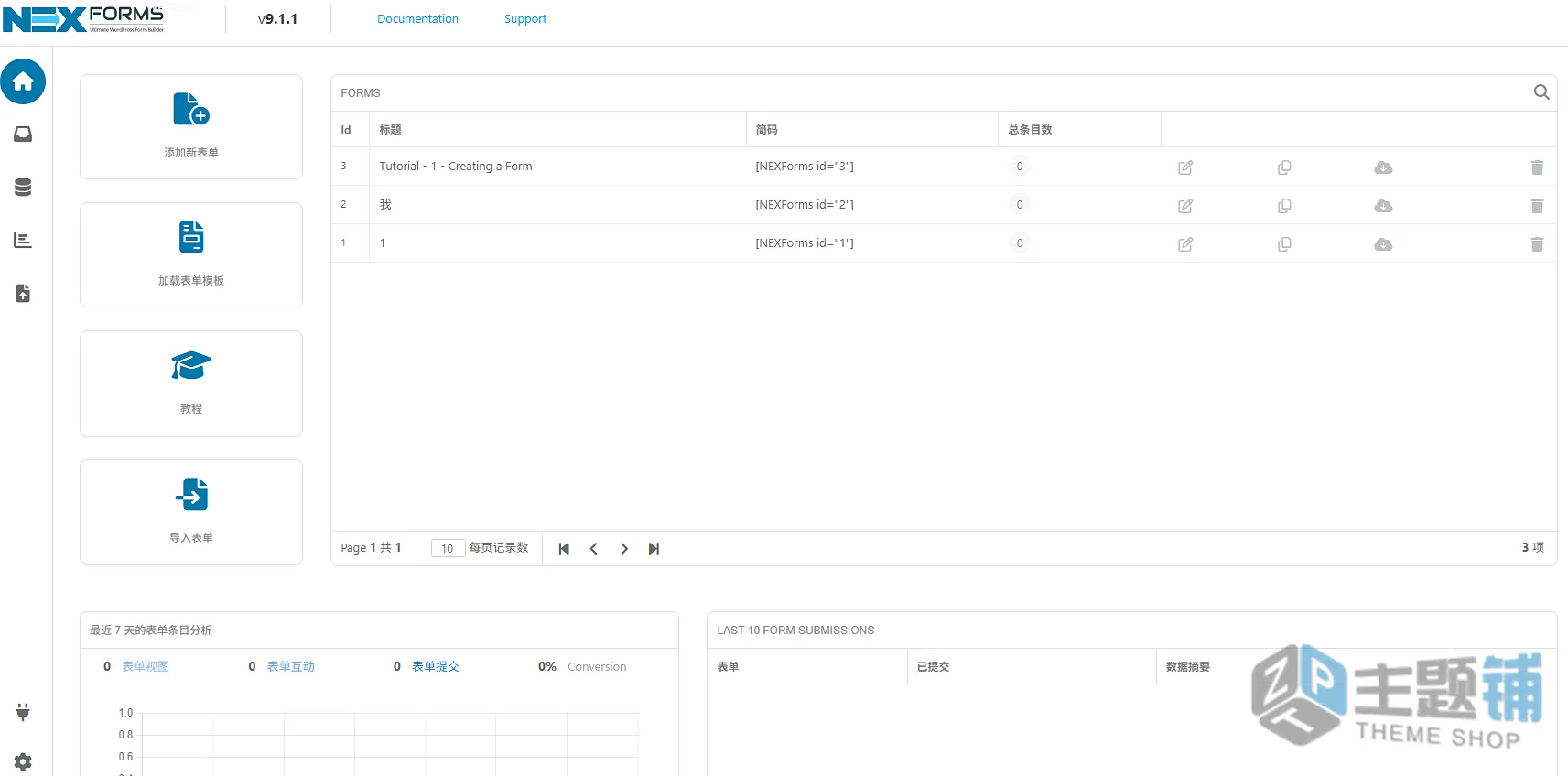1568x776 pixels.
Task: Delete the Tutorial - 1 form
Action: [x=1537, y=167]
